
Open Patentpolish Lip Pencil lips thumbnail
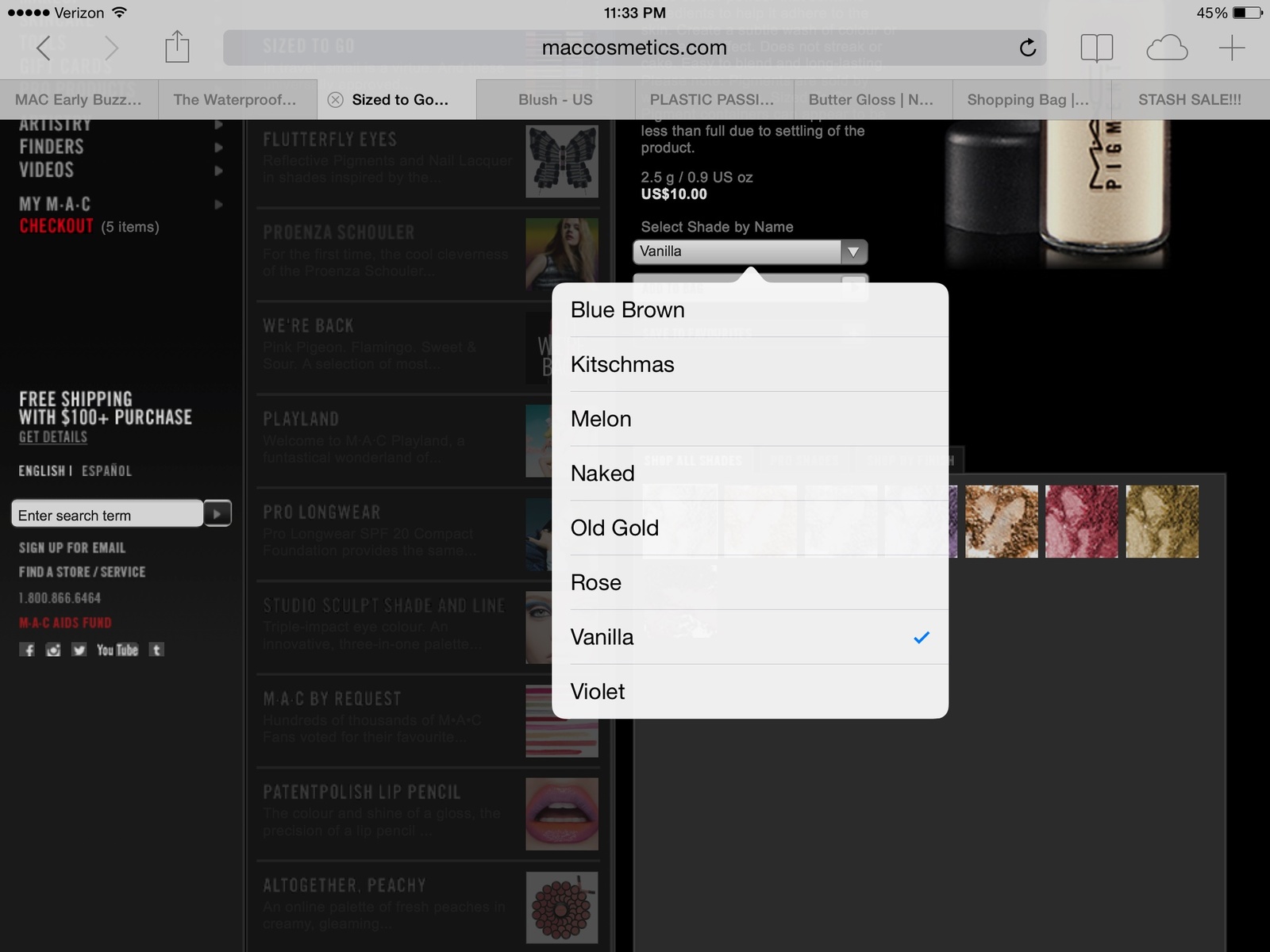pos(562,814)
